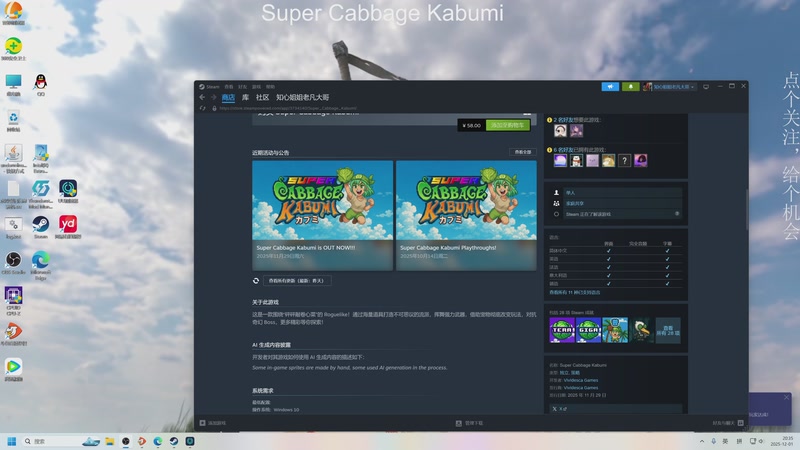
Task: Open OBS from the taskbar
Action: click(x=126, y=441)
